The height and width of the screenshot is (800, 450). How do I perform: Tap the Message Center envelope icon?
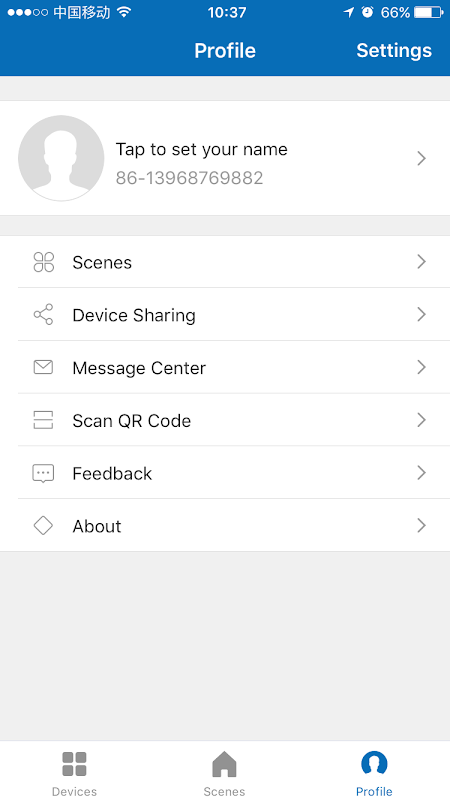tap(43, 367)
